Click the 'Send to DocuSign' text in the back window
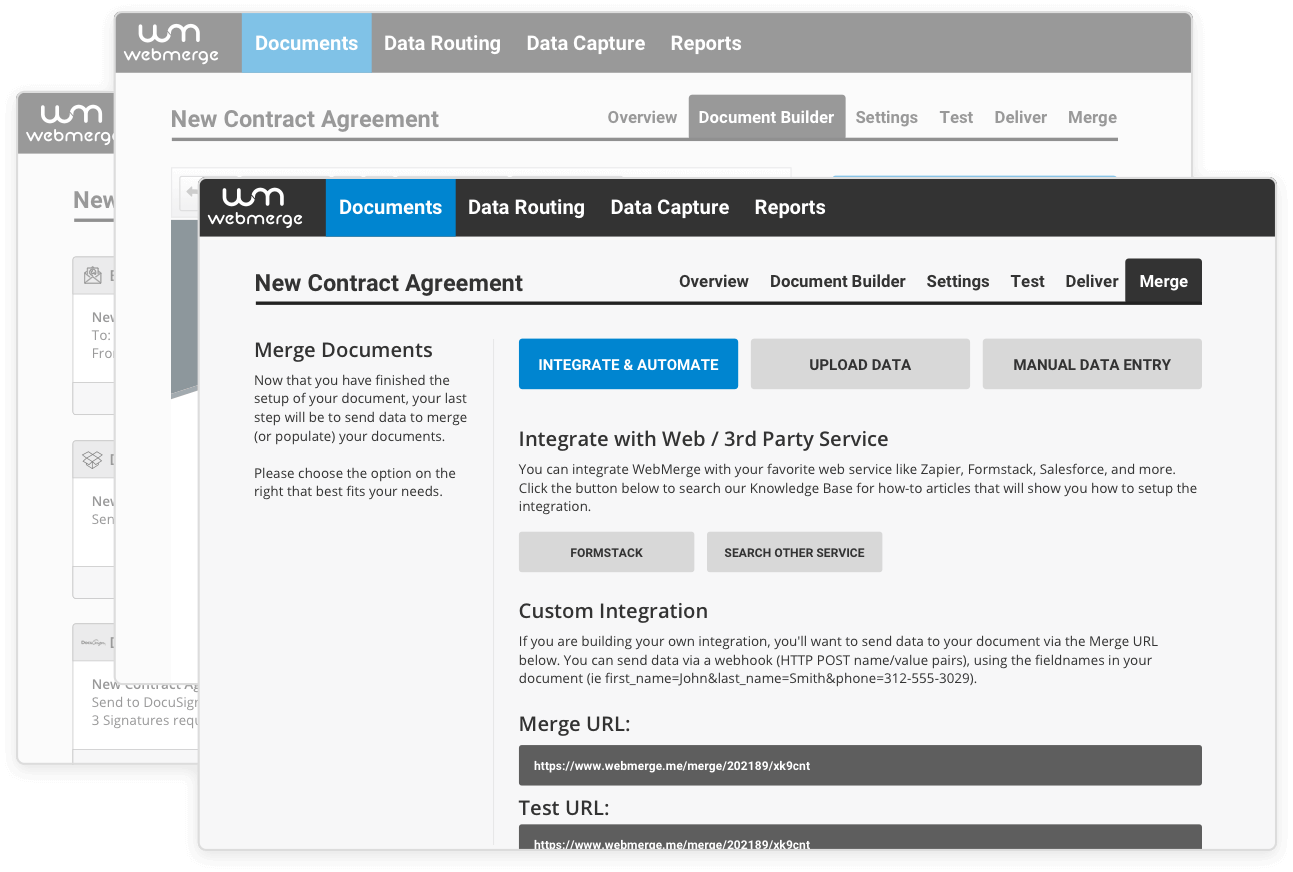The image size is (1293, 872). 145,702
